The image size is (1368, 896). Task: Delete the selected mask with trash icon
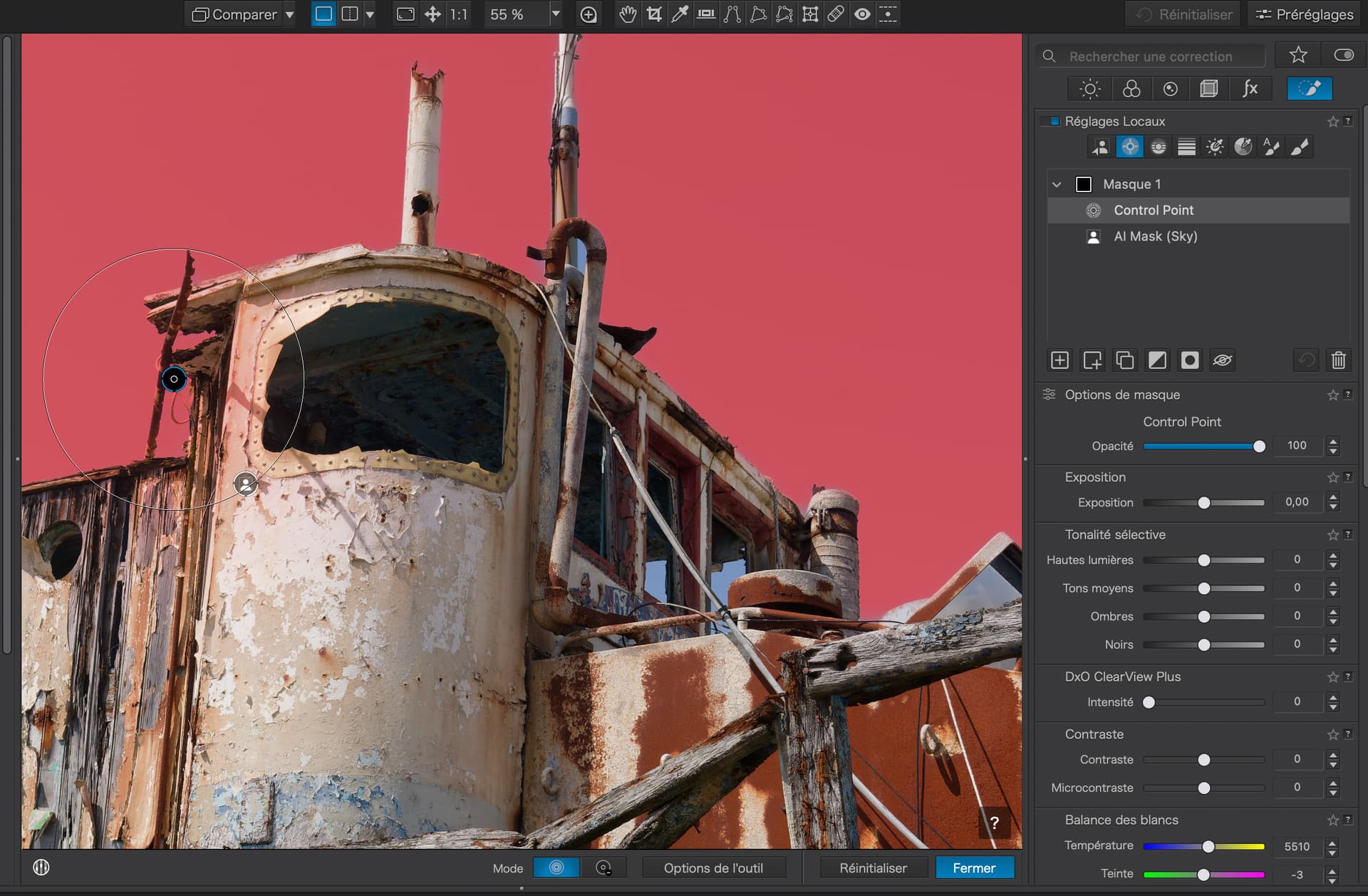point(1338,360)
